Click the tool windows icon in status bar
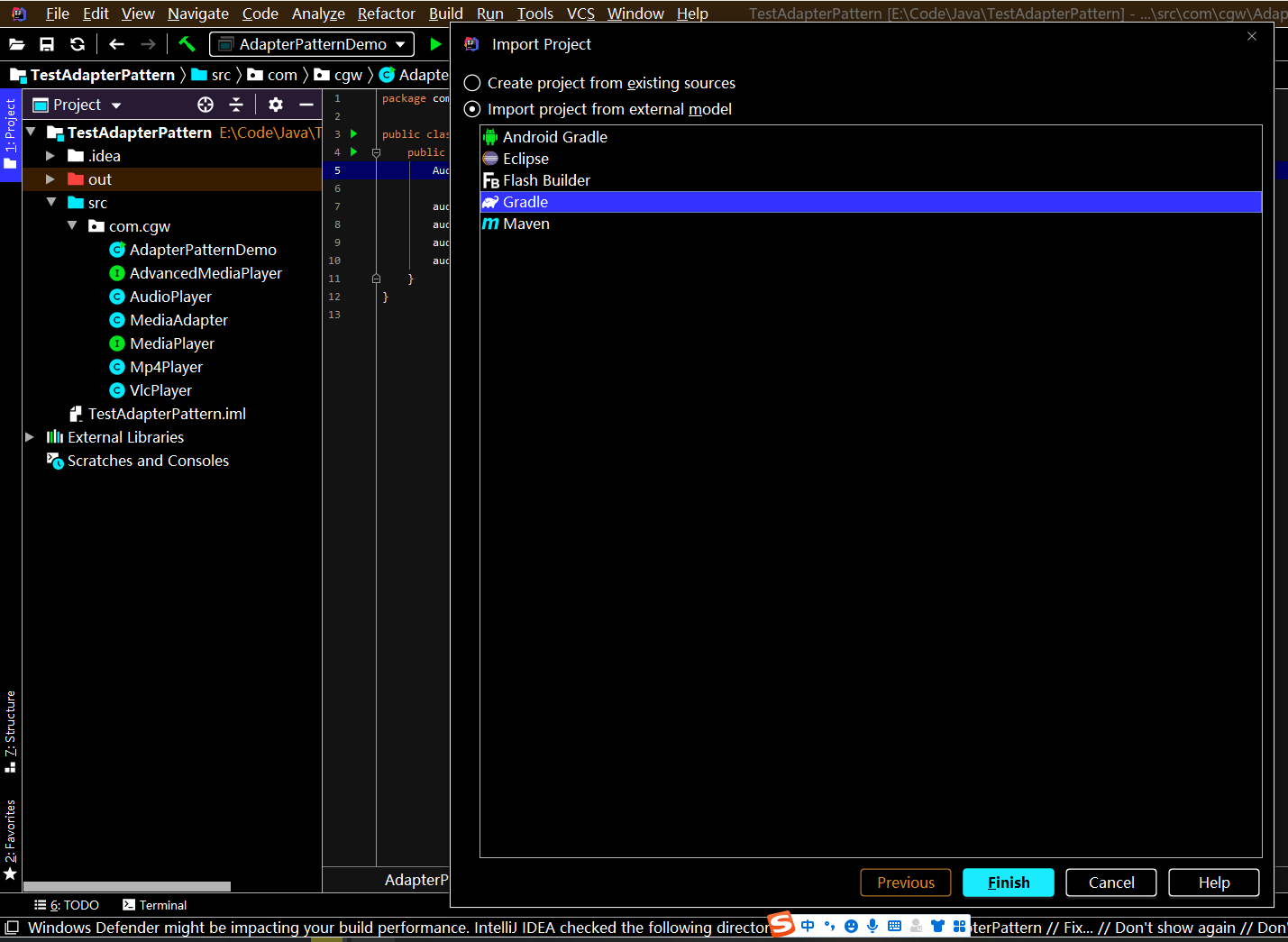The width and height of the screenshot is (1288, 942). point(12,927)
